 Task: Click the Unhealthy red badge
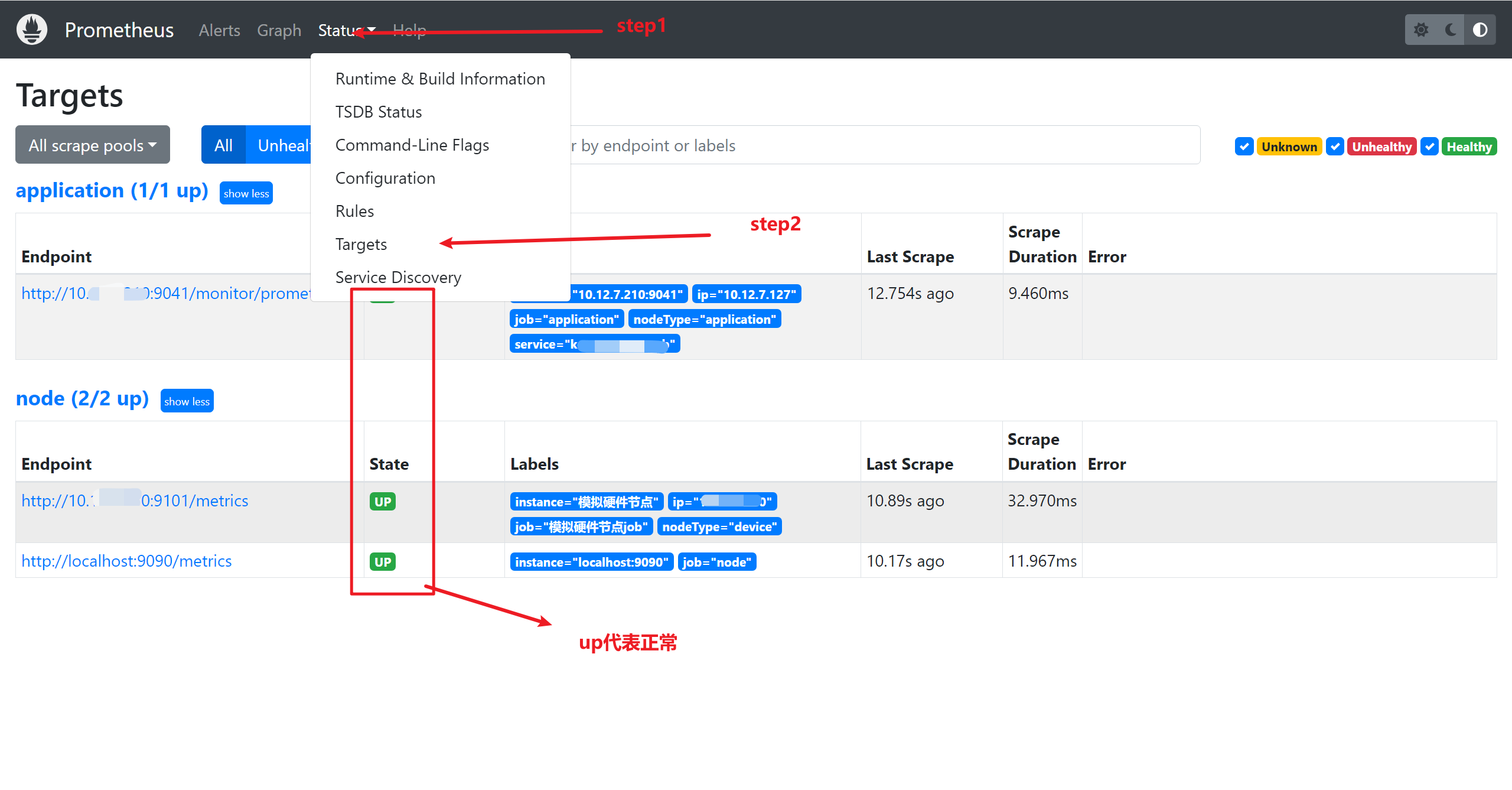tap(1381, 147)
